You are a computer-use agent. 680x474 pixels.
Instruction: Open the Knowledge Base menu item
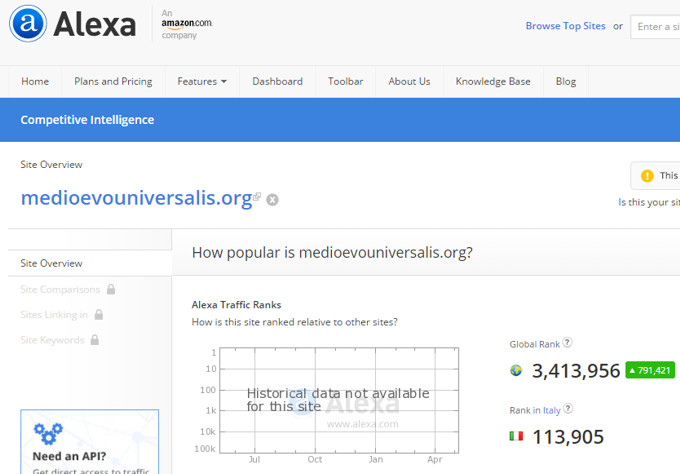click(x=493, y=82)
